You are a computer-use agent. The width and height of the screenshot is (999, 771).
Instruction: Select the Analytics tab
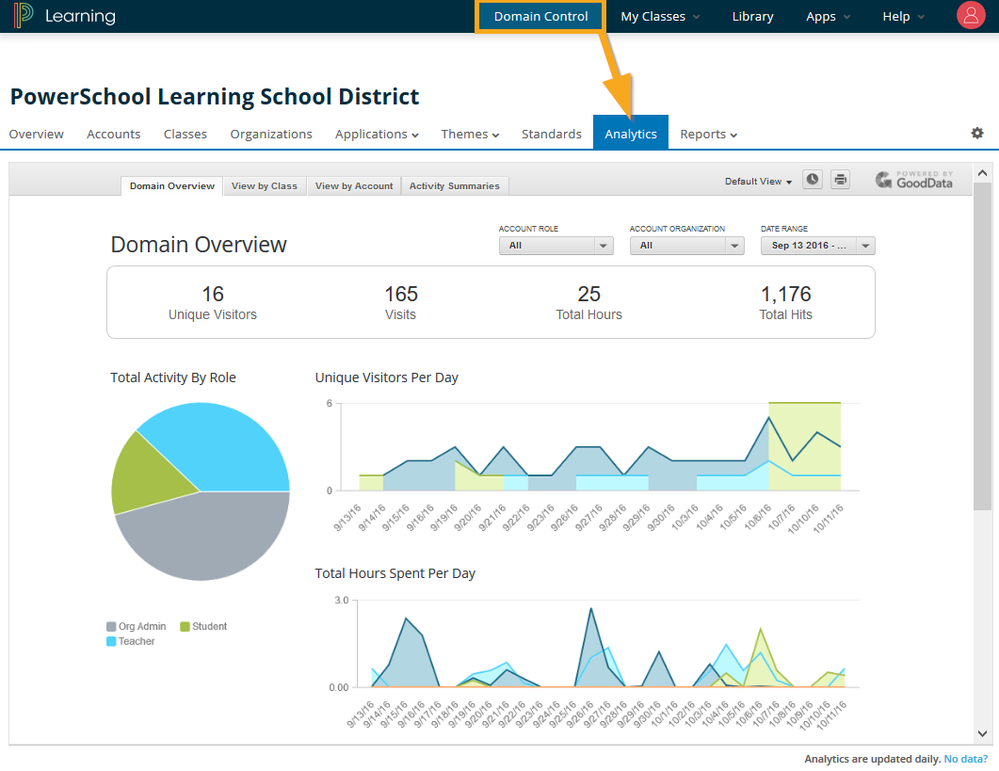(x=630, y=133)
